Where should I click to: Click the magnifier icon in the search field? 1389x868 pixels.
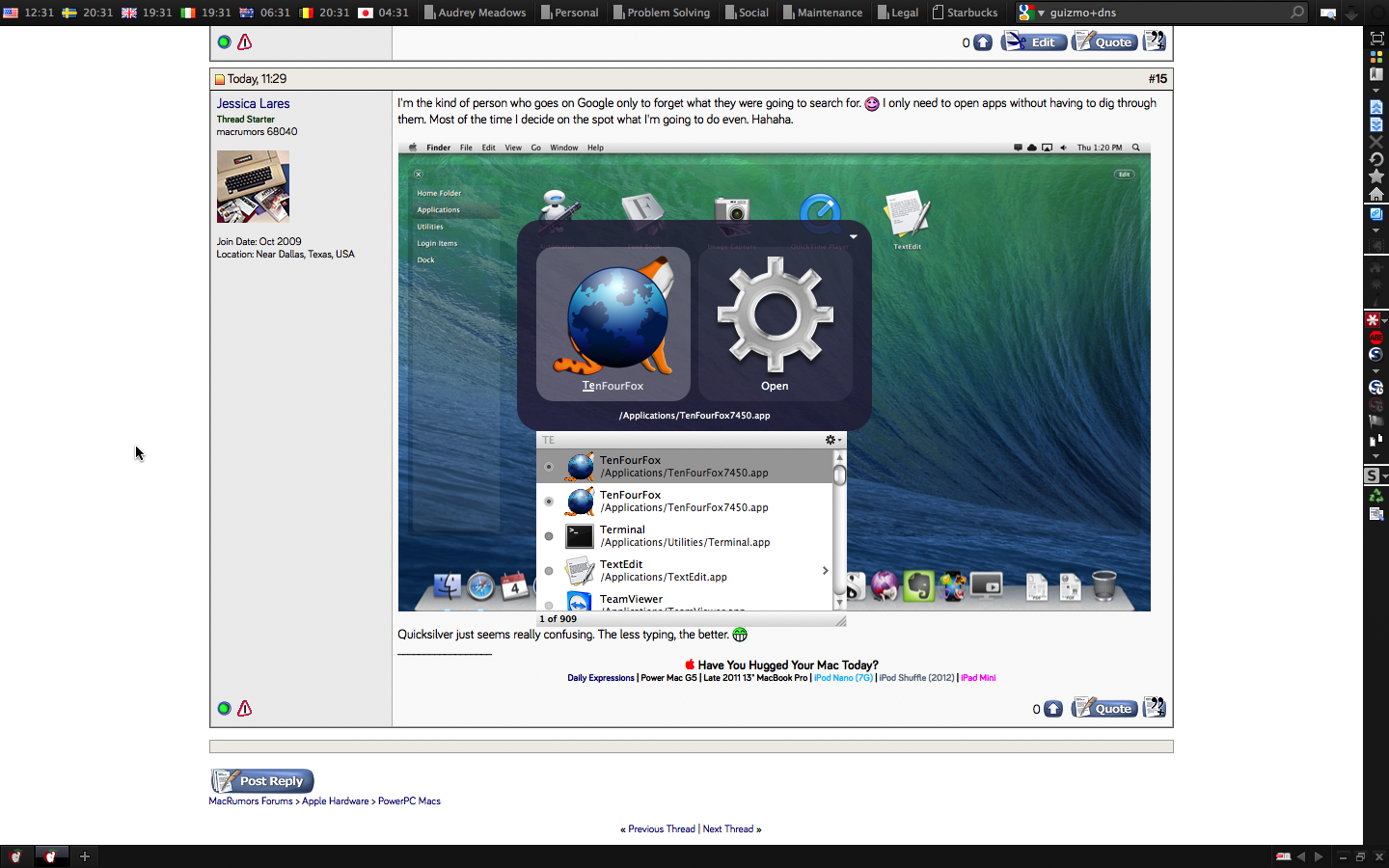1297,13
